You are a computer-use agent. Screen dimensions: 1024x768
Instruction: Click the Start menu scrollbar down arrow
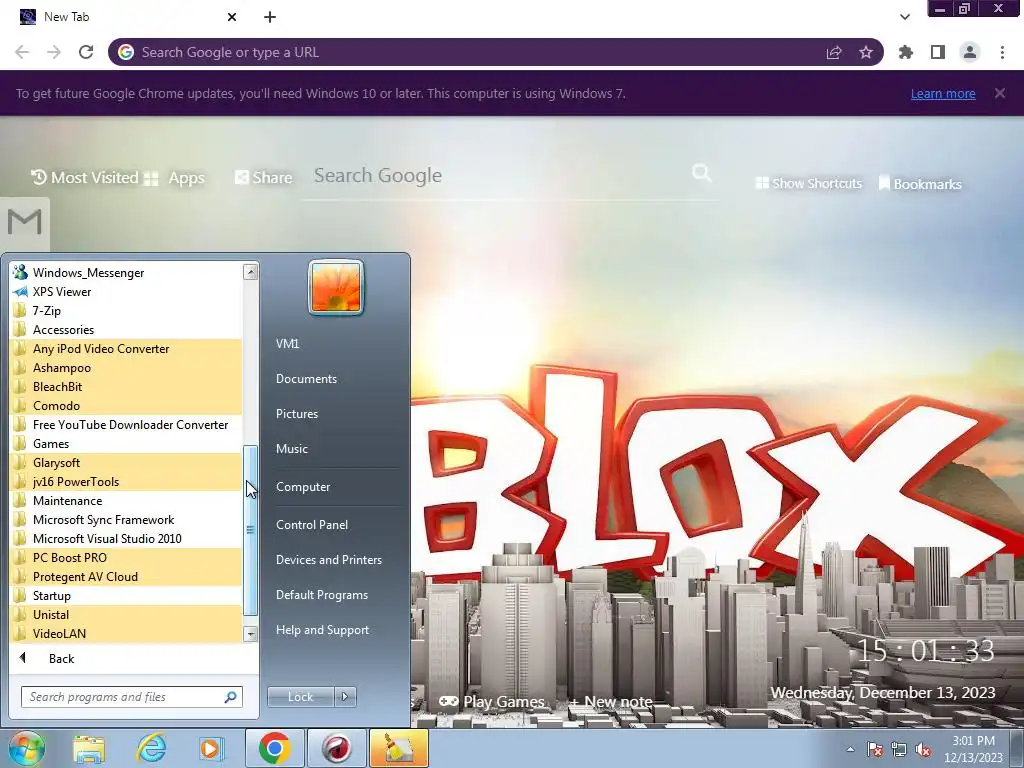pos(250,633)
